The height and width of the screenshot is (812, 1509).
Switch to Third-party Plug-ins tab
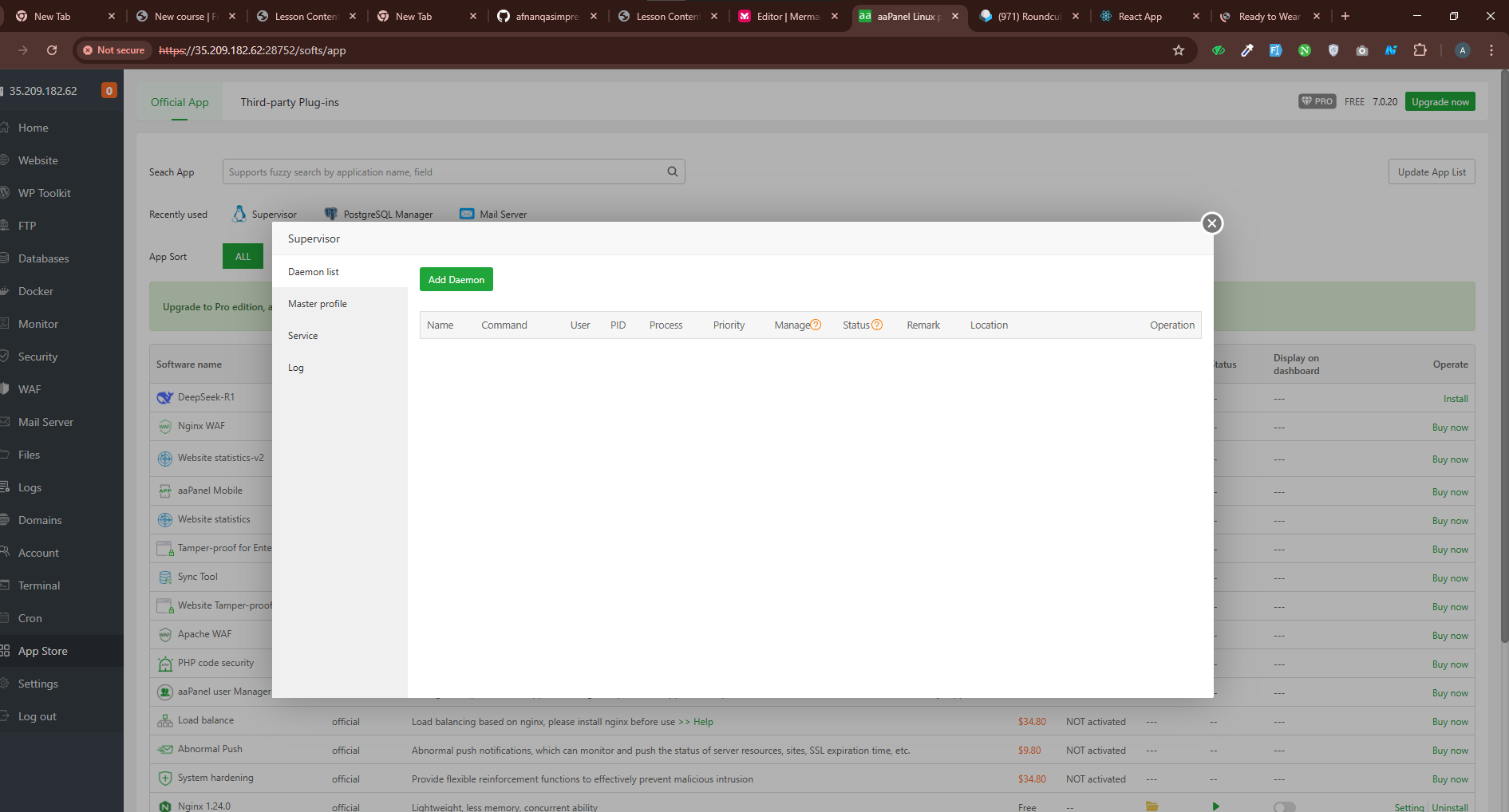click(290, 102)
